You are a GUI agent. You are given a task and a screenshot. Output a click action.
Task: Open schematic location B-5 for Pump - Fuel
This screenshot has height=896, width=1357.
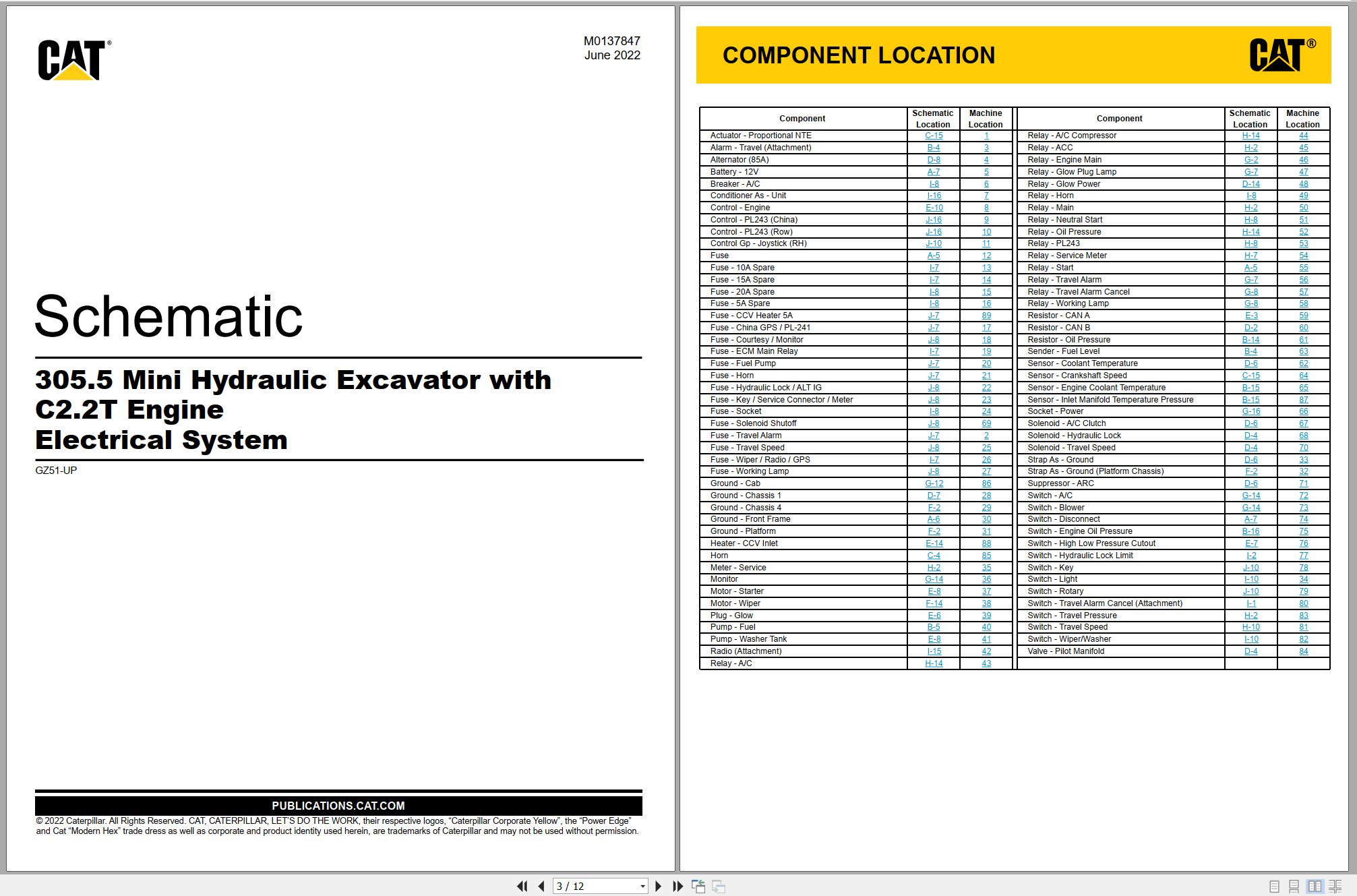pyautogui.click(x=934, y=627)
